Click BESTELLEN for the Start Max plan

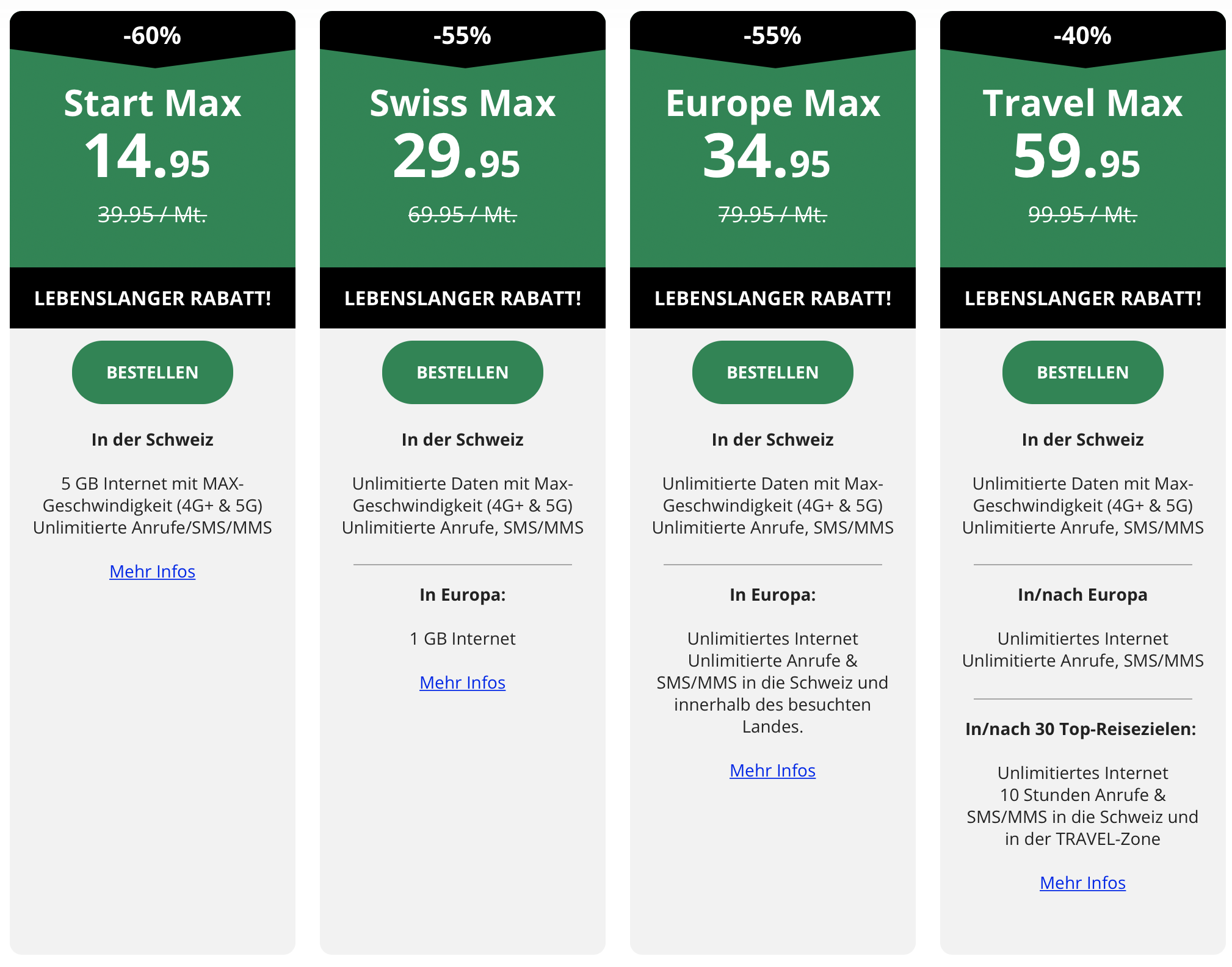coord(153,372)
